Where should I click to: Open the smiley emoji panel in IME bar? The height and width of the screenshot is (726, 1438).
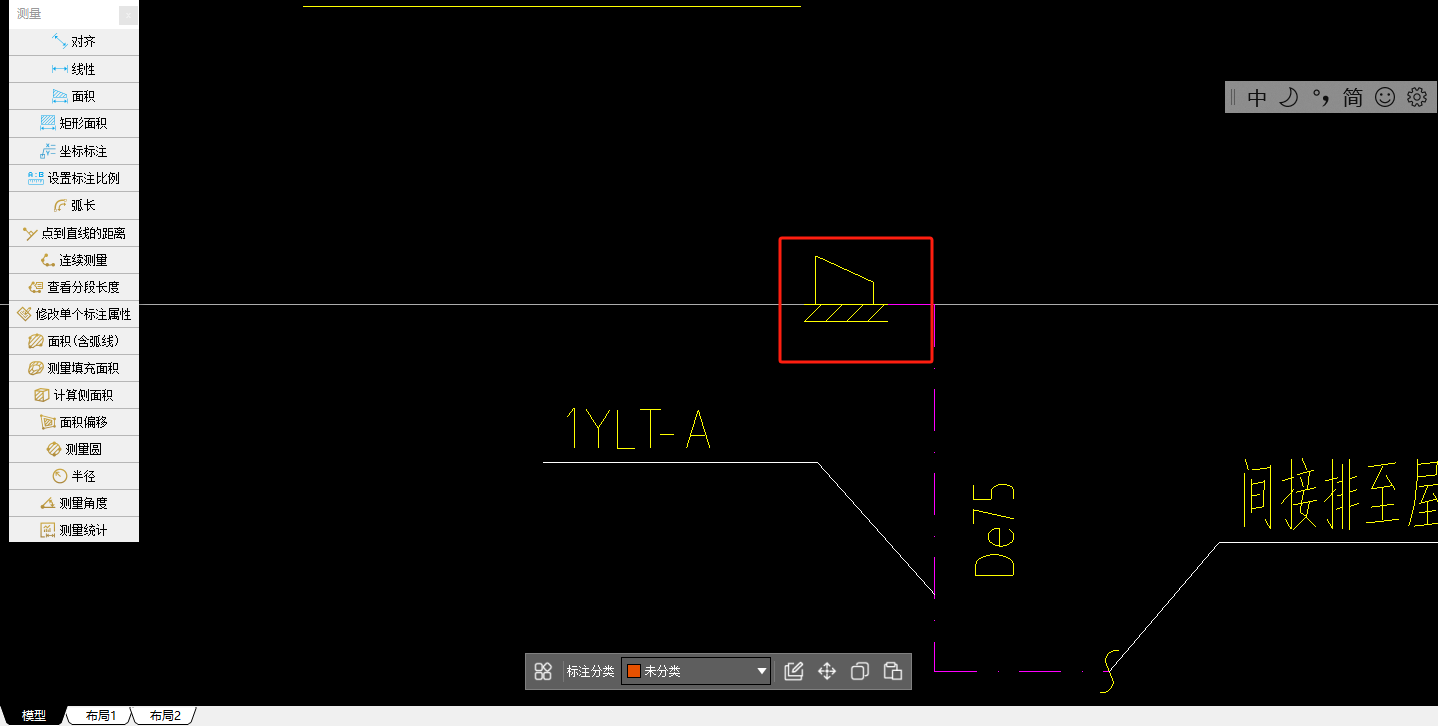(x=1385, y=97)
